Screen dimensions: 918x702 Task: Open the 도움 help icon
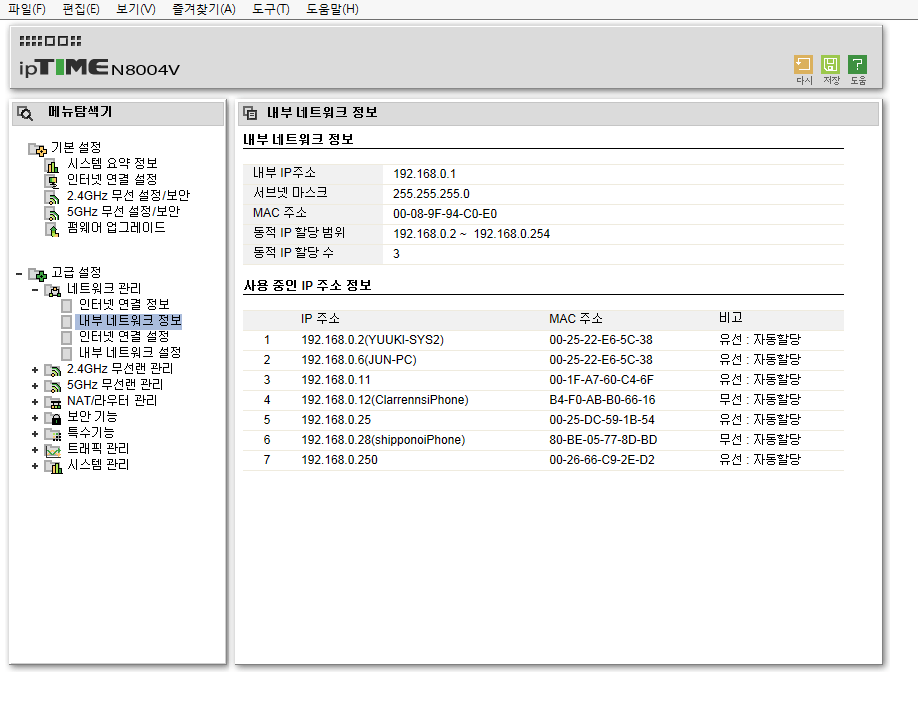(857, 64)
